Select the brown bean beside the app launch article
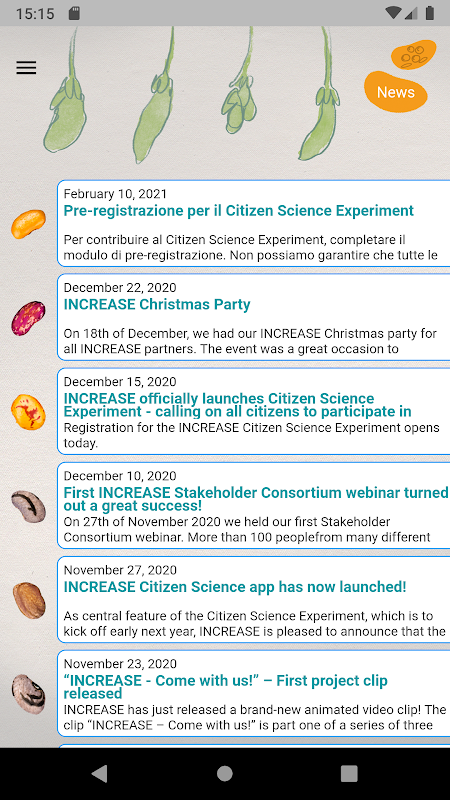Screen dimensions: 450x800 coord(29,601)
